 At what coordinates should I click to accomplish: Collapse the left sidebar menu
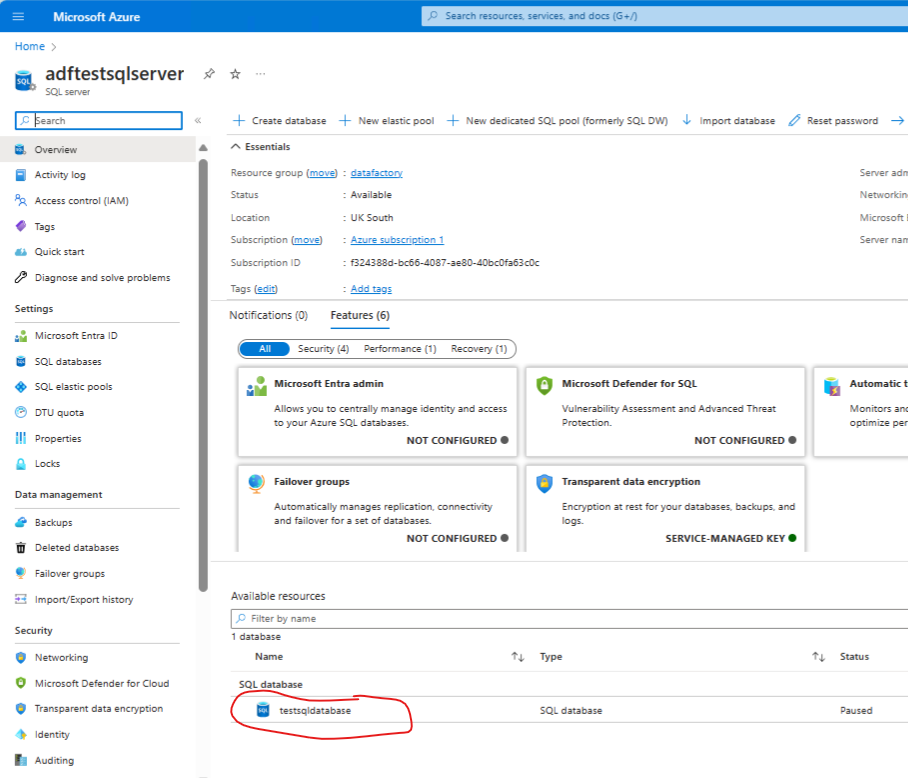click(198, 120)
